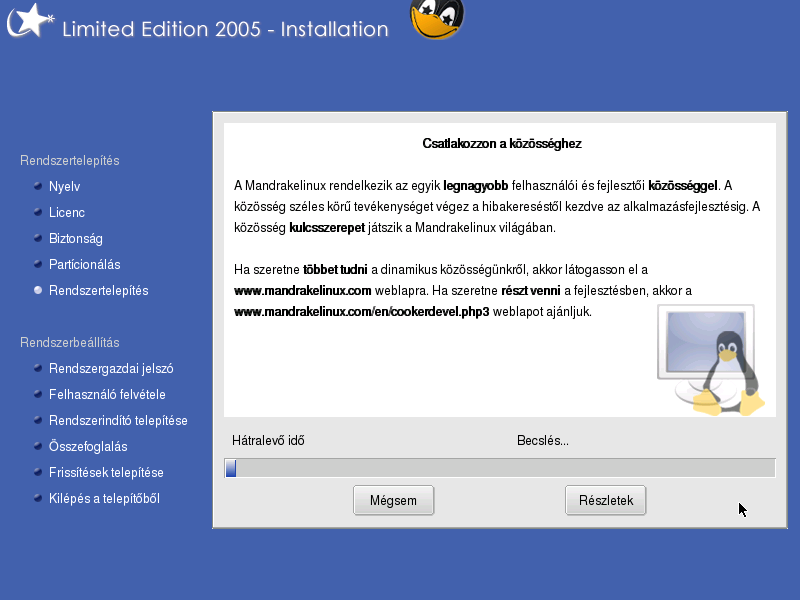Select the Rendszertelepítés active step item
Screen dimensions: 800x600
click(x=98, y=290)
